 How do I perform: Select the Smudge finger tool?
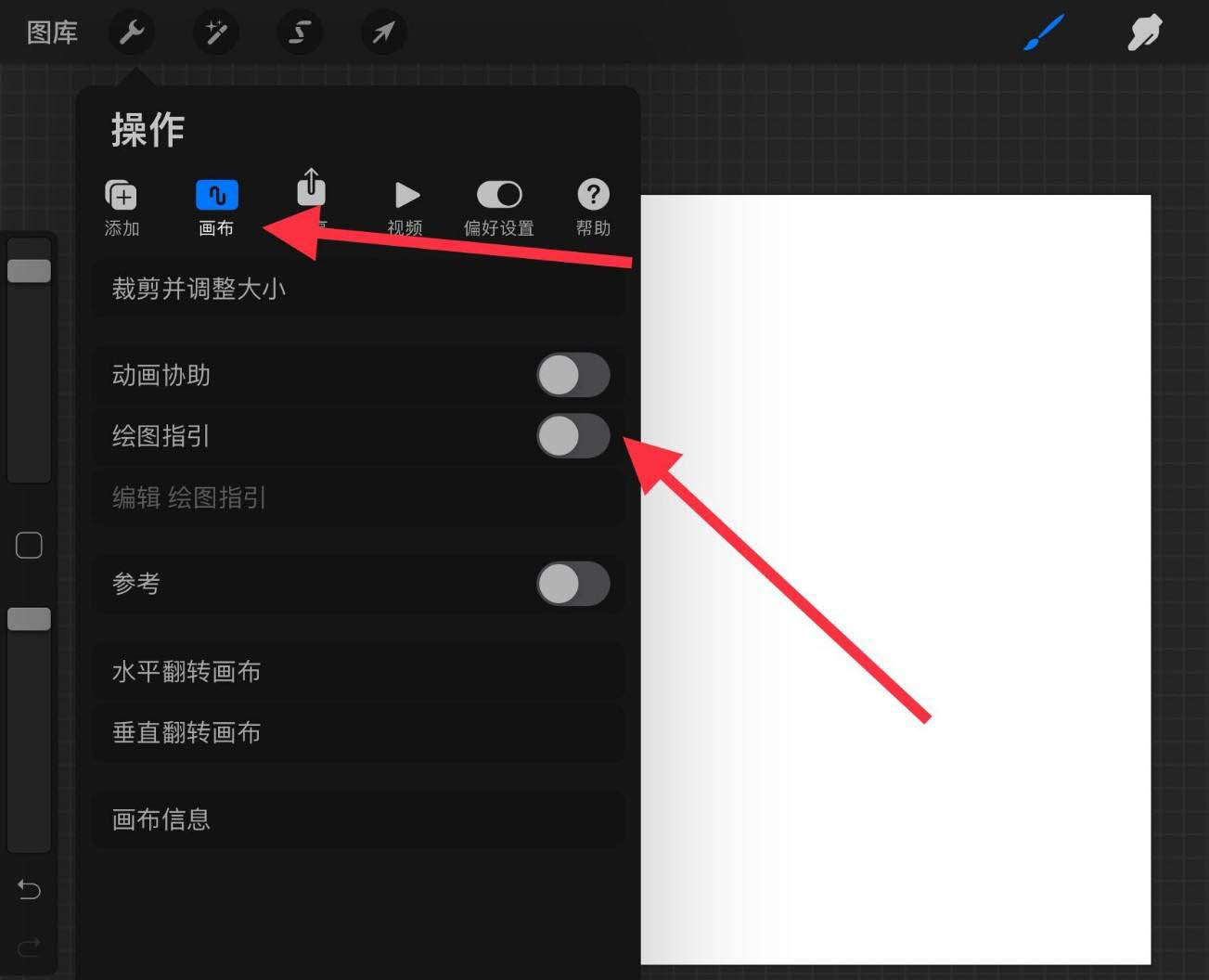click(1145, 33)
